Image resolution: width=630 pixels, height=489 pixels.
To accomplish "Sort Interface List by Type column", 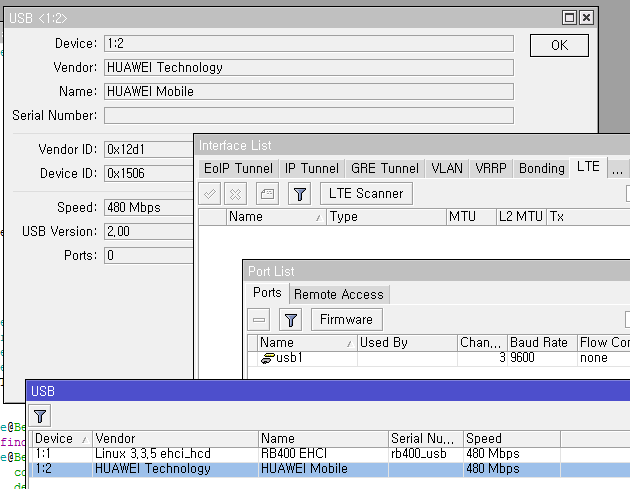I will [386, 217].
